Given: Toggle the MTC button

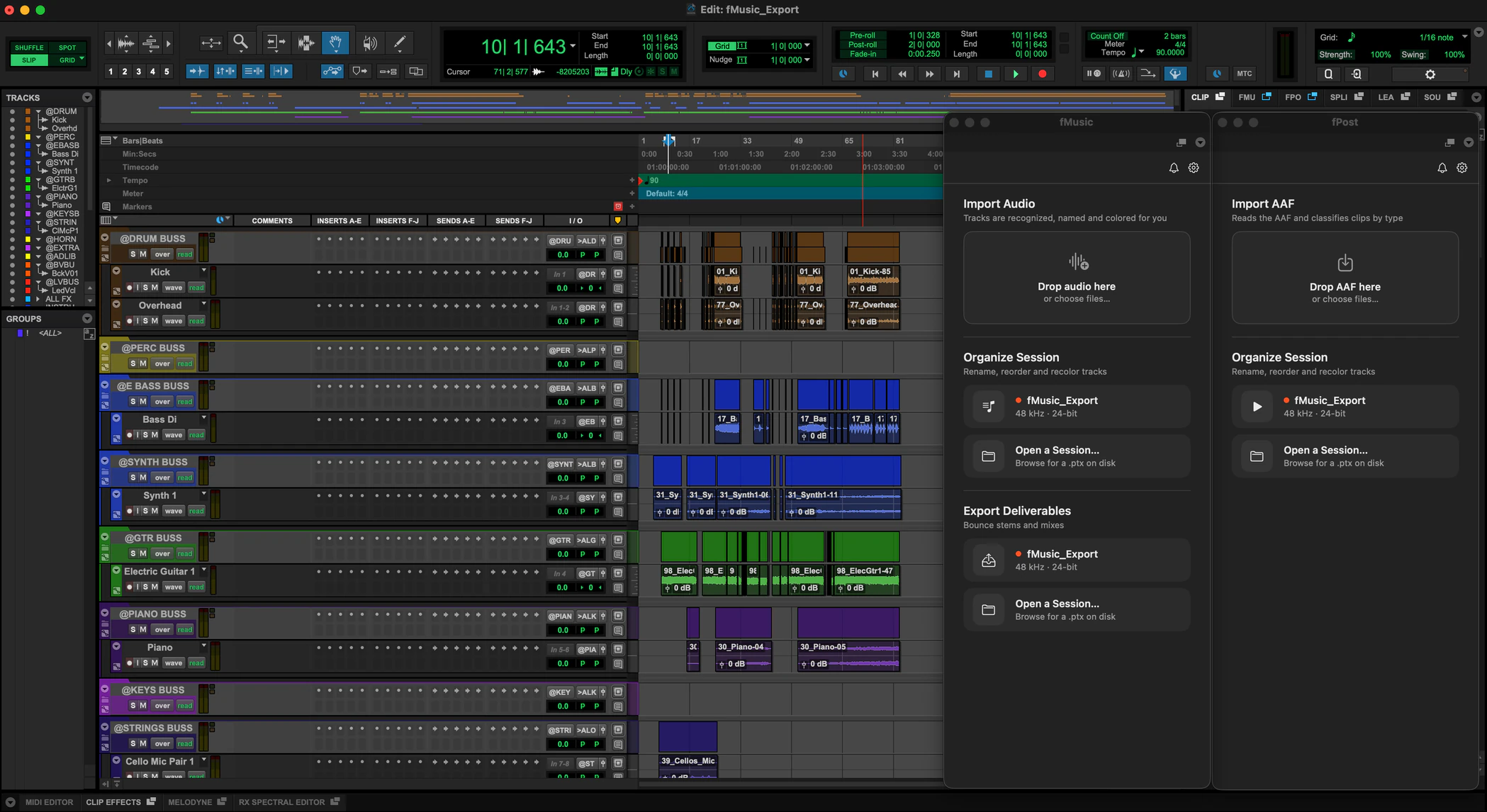Looking at the screenshot, I should click(1244, 74).
